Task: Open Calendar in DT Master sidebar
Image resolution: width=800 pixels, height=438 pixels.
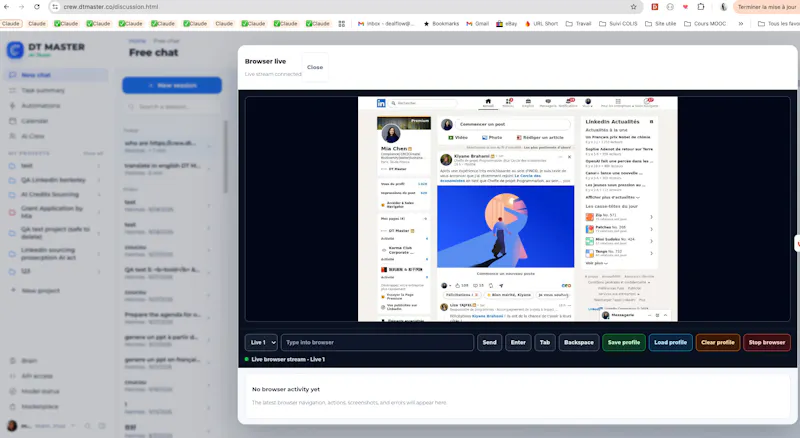Action: click(35, 121)
